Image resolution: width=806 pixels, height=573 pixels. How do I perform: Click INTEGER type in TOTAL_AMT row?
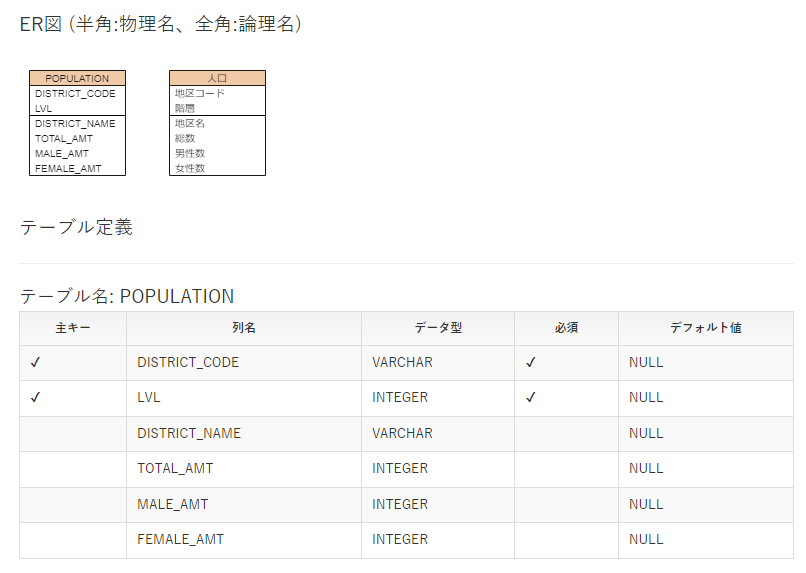[400, 469]
